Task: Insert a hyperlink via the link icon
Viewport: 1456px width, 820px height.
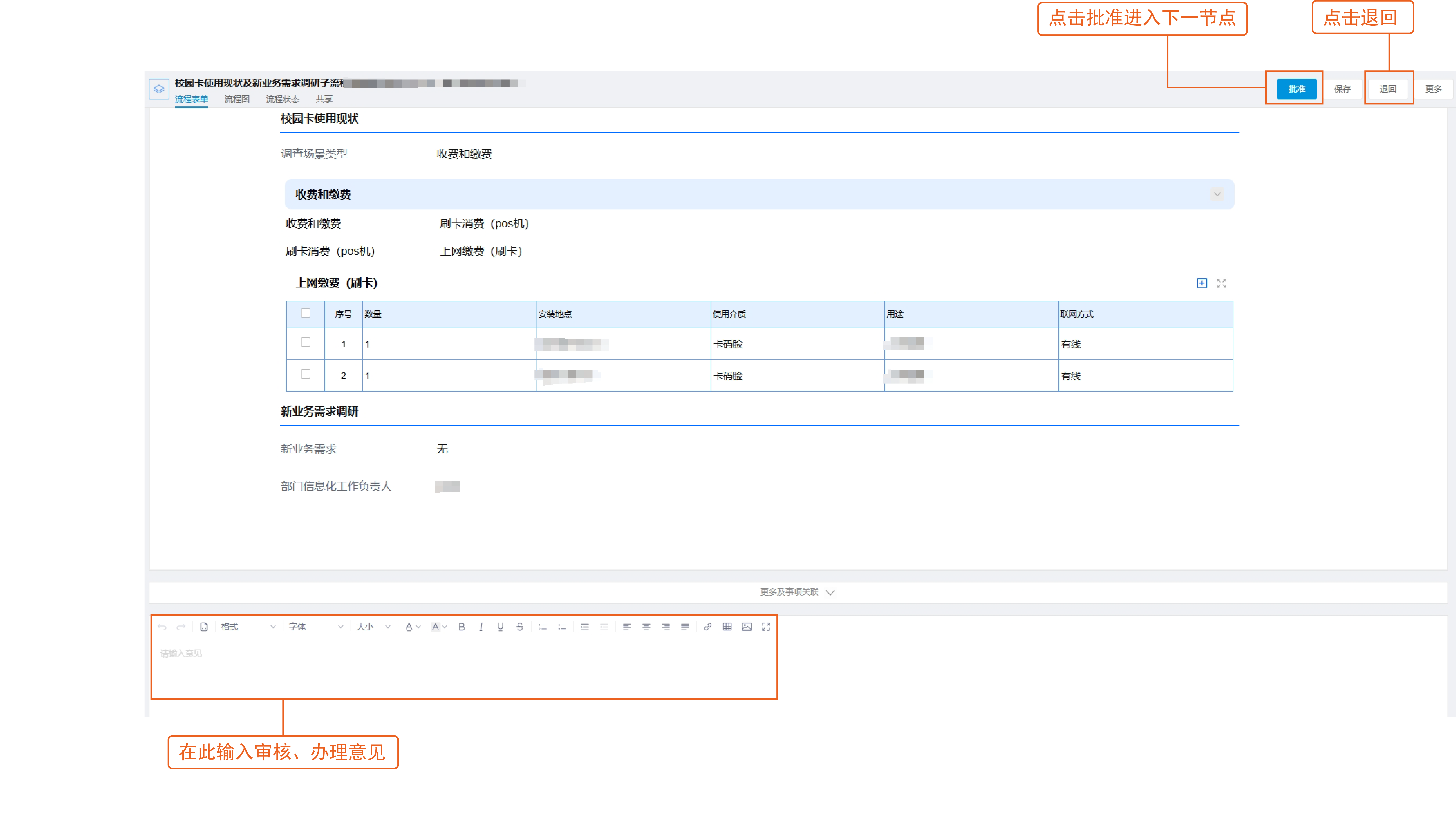Action: 708,627
